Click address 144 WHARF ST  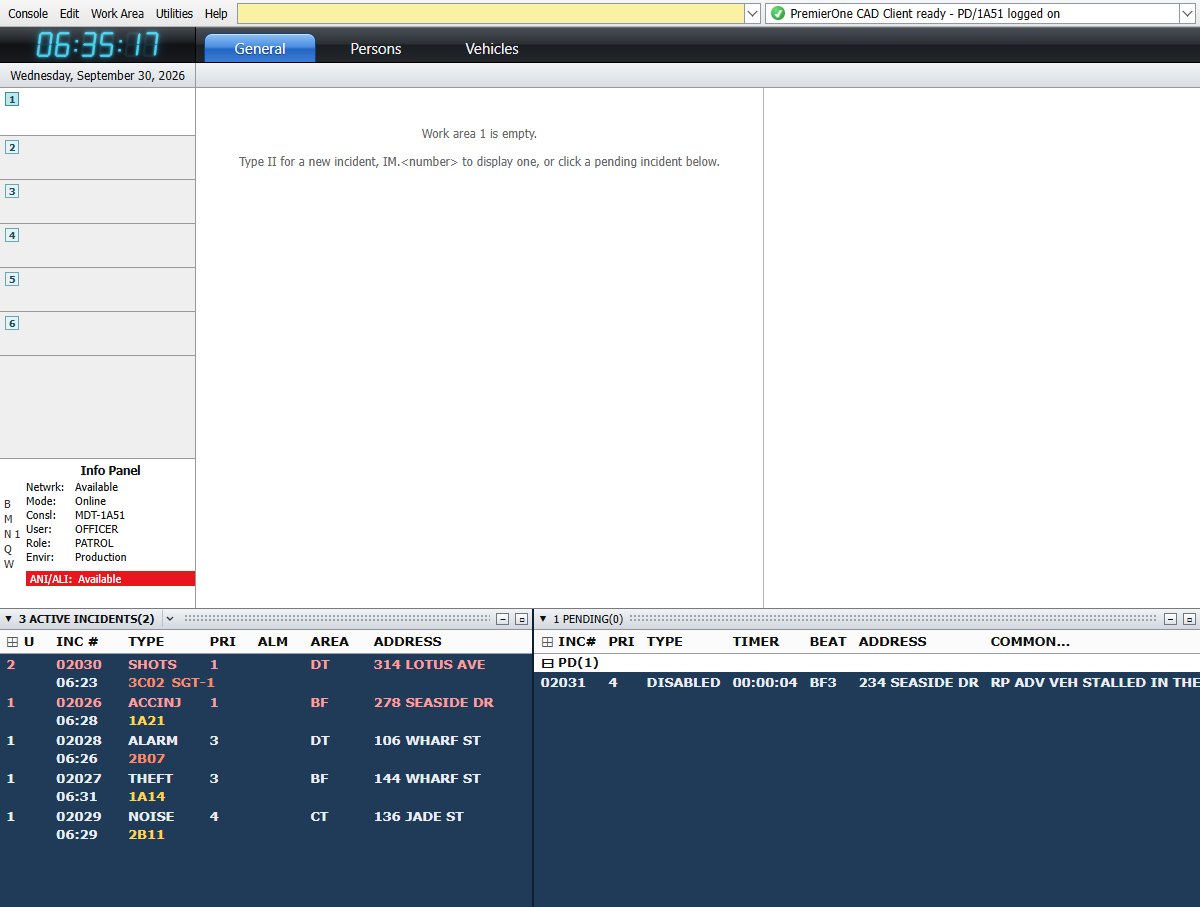tap(427, 778)
